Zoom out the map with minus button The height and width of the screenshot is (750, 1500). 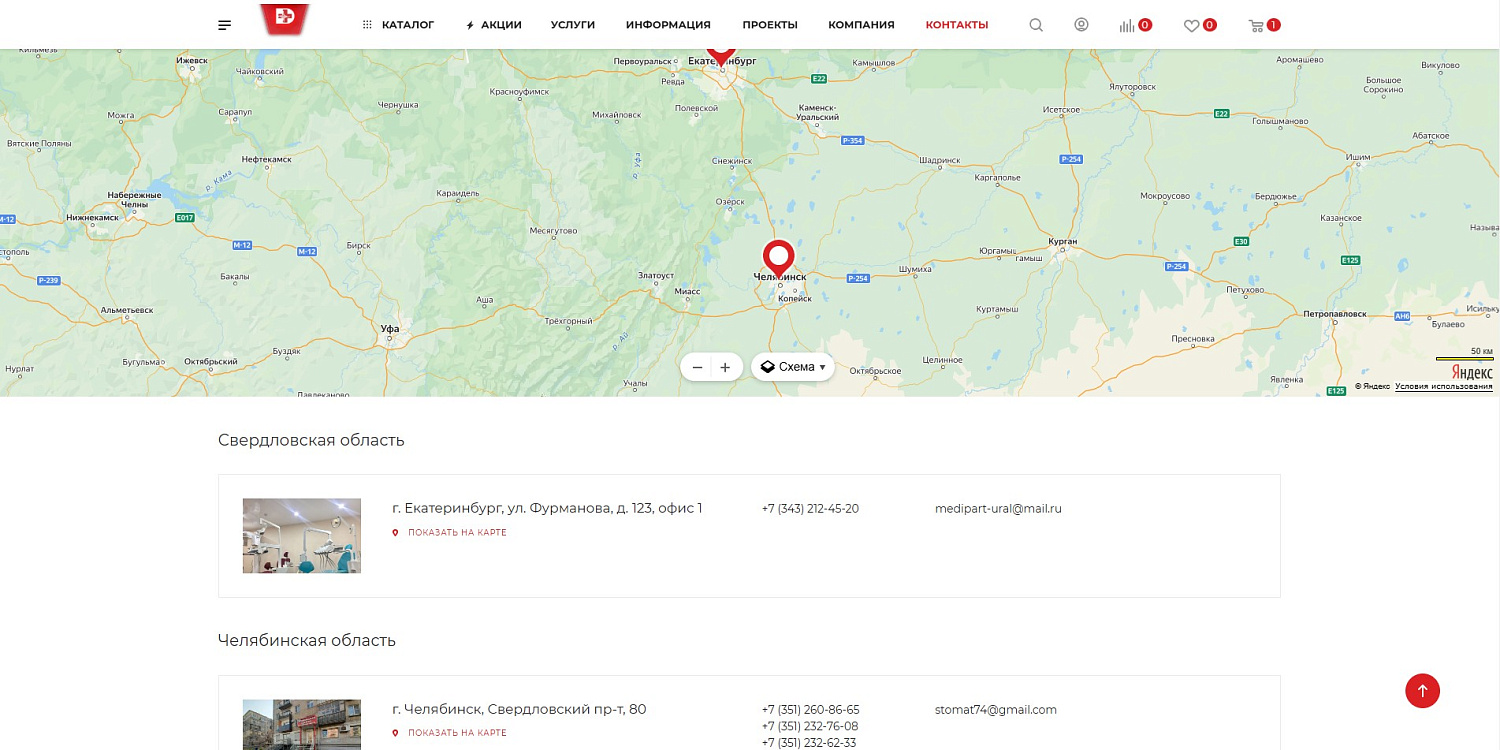697,367
